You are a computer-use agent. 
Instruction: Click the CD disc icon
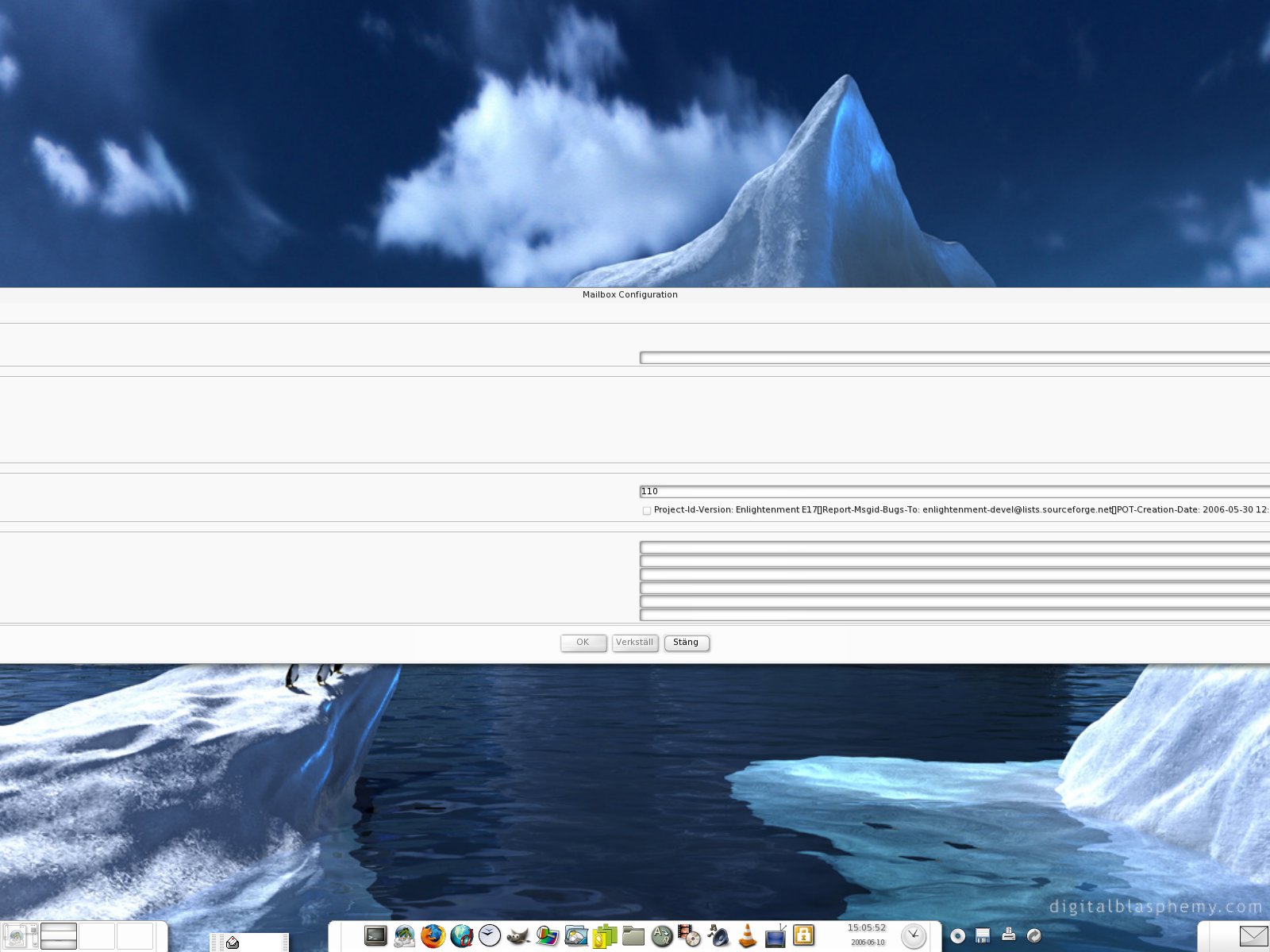coord(957,936)
